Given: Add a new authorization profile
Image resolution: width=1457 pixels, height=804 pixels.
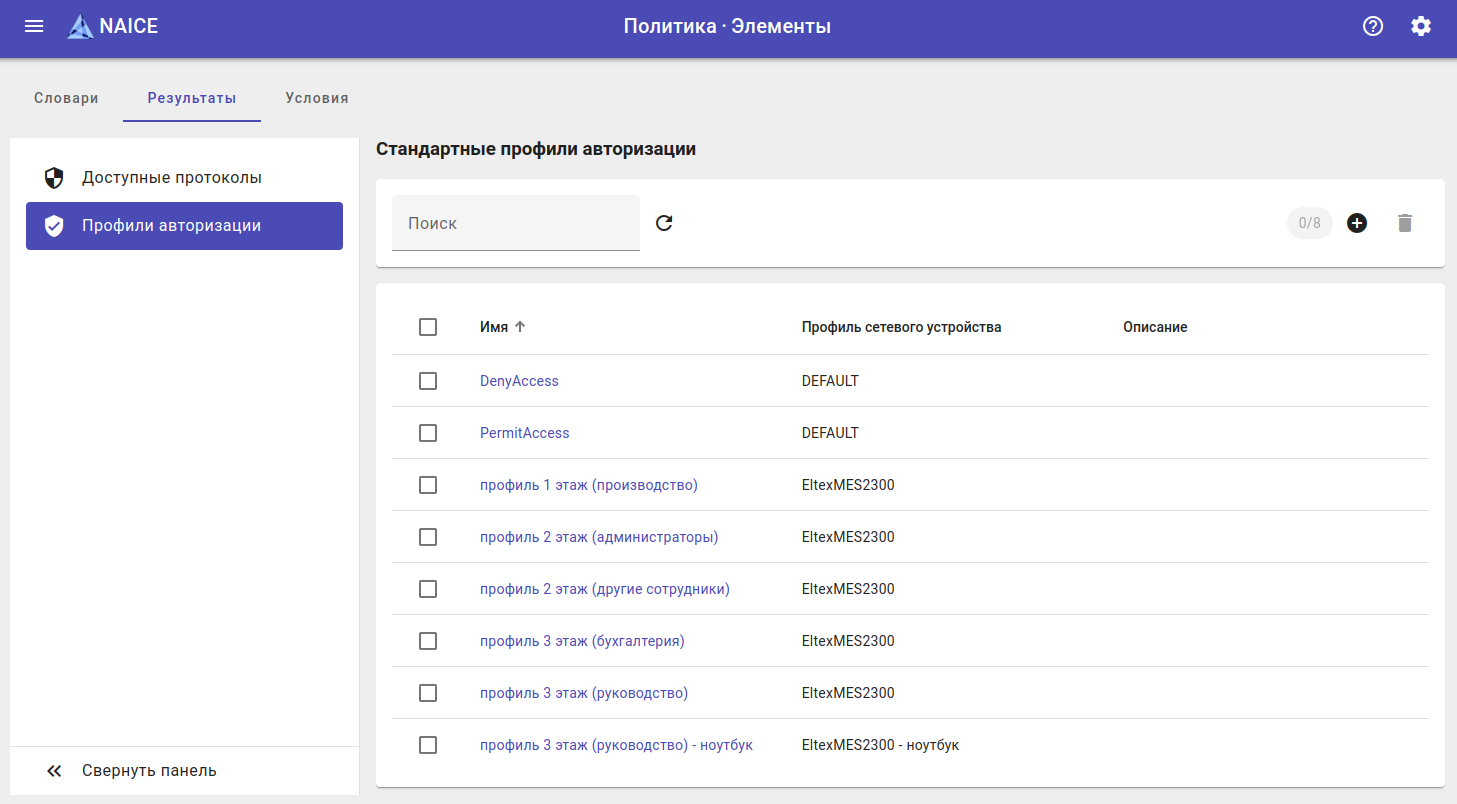Looking at the screenshot, I should point(1357,223).
